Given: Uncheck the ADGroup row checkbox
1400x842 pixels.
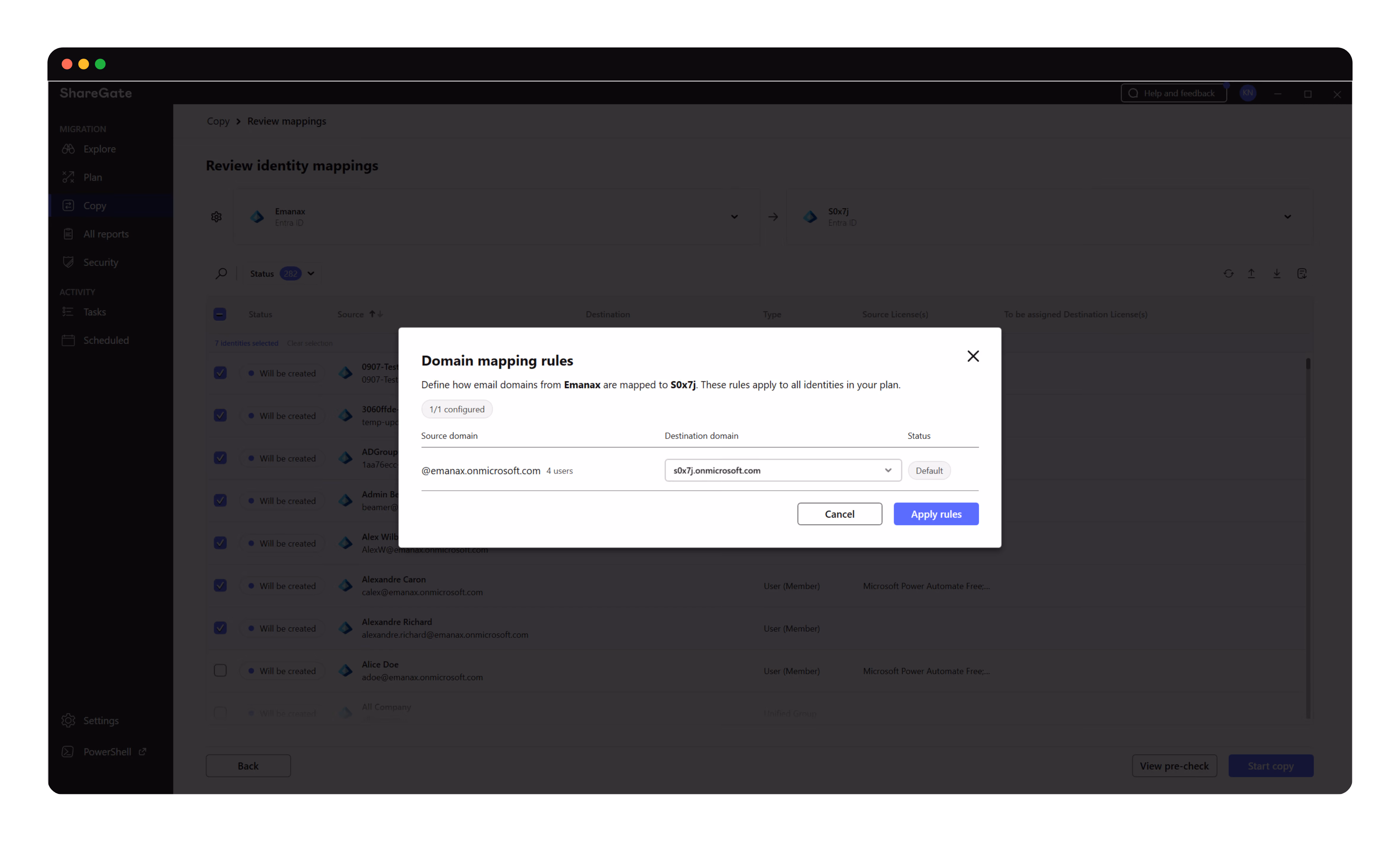Looking at the screenshot, I should coord(220,458).
